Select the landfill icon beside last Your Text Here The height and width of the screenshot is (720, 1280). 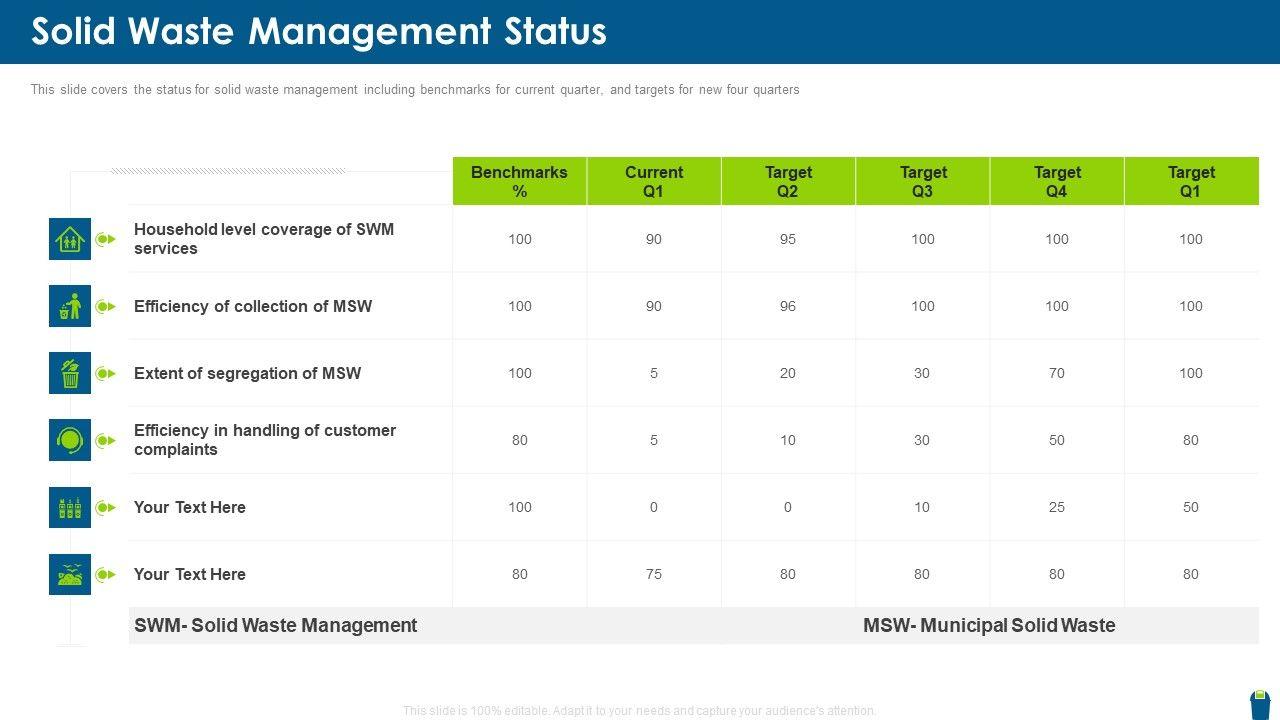point(70,574)
